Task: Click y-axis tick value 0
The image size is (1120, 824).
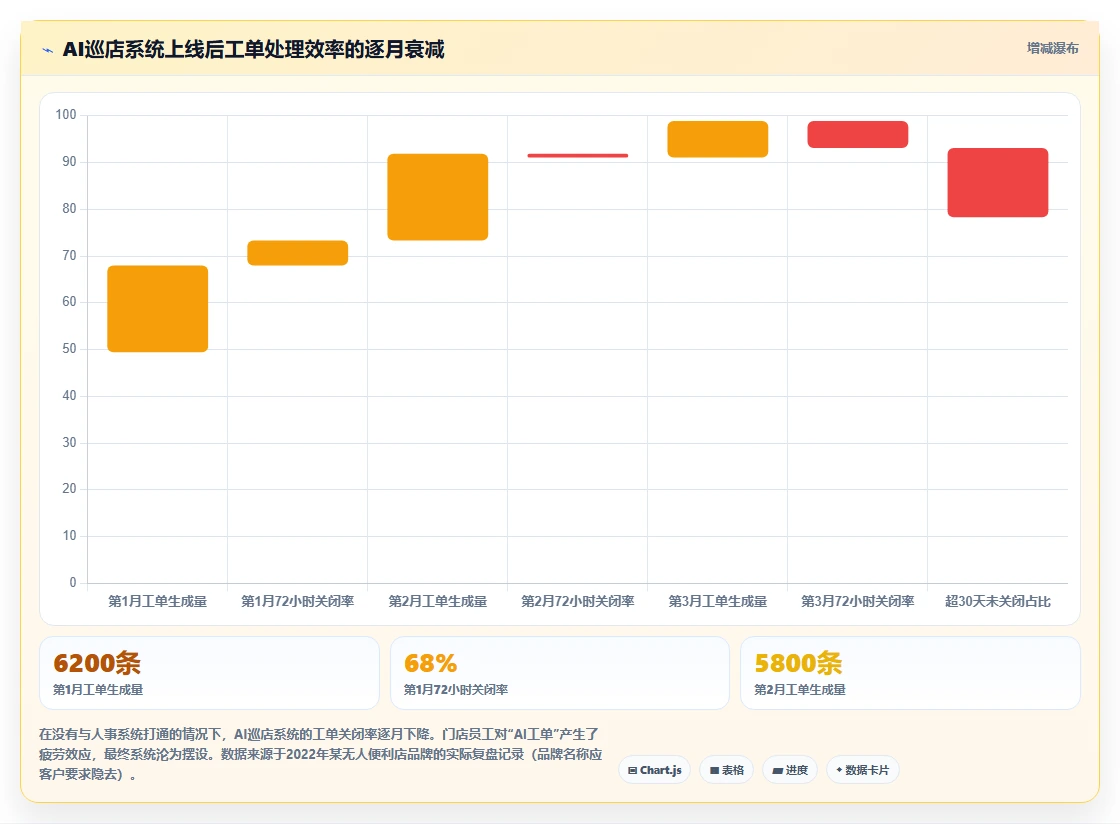Action: pyautogui.click(x=73, y=582)
